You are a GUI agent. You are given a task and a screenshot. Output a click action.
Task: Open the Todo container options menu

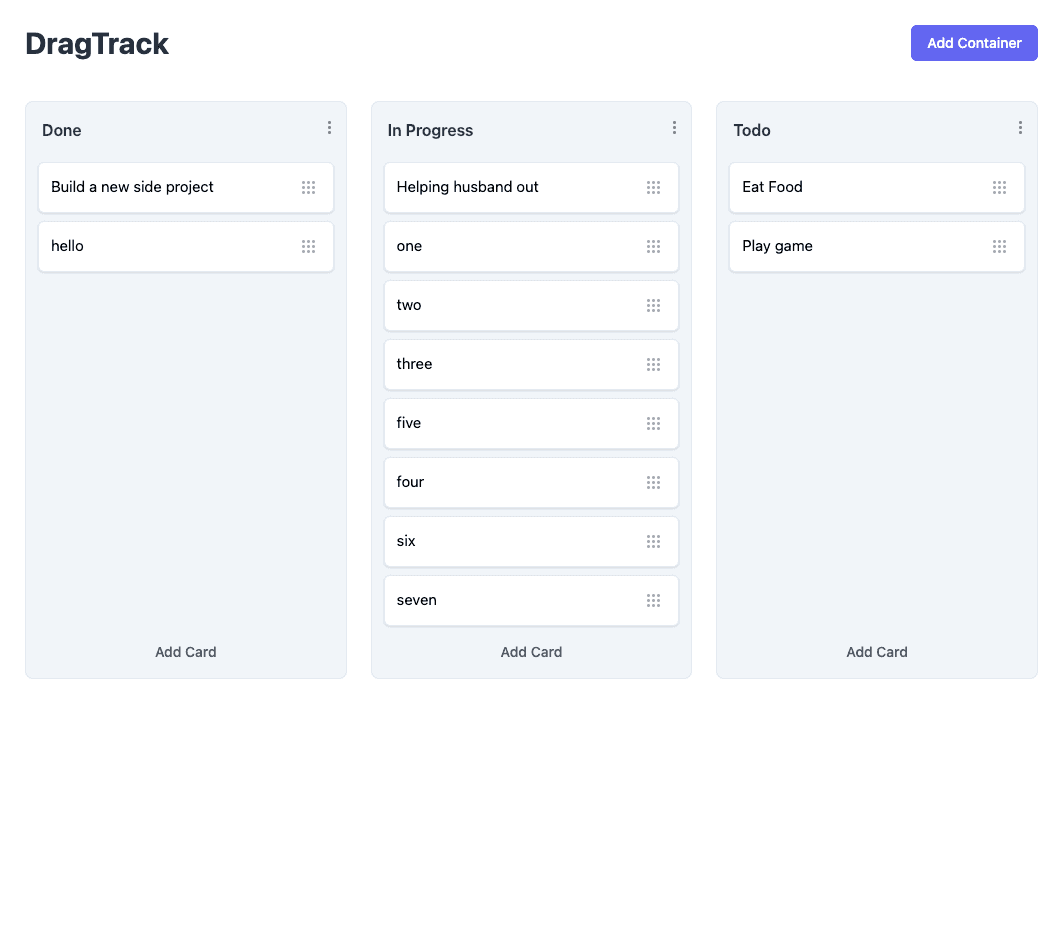[1021, 128]
